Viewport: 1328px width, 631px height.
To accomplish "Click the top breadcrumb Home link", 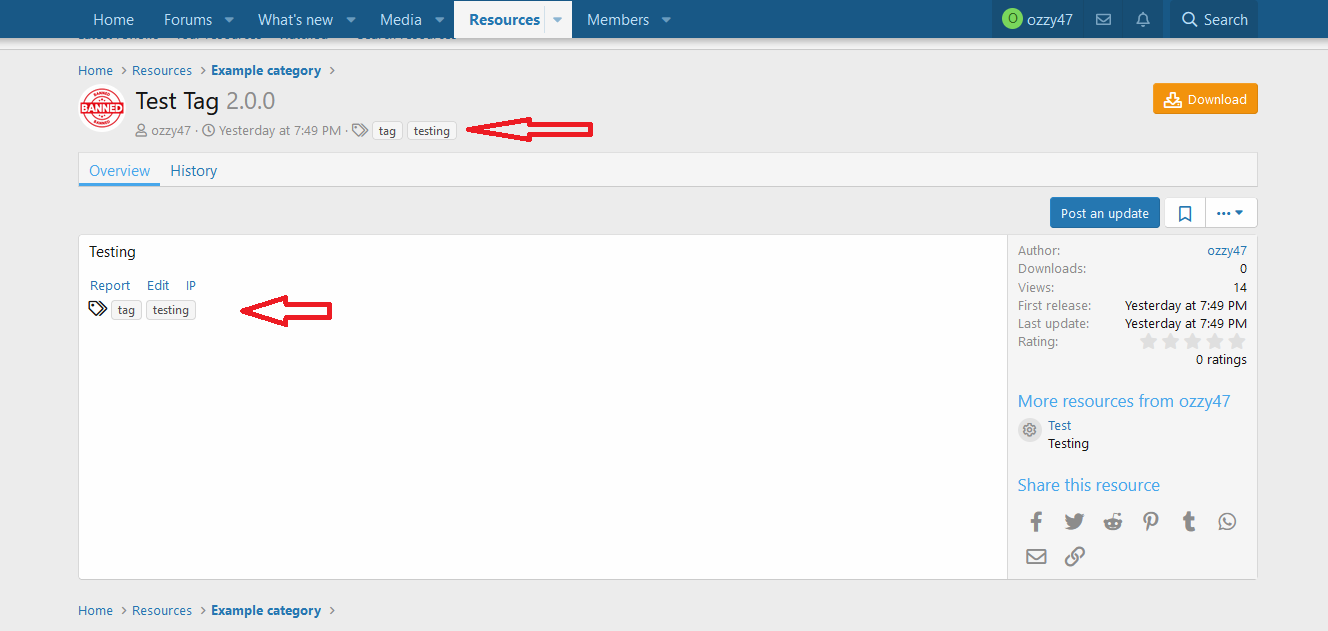I will (x=96, y=70).
